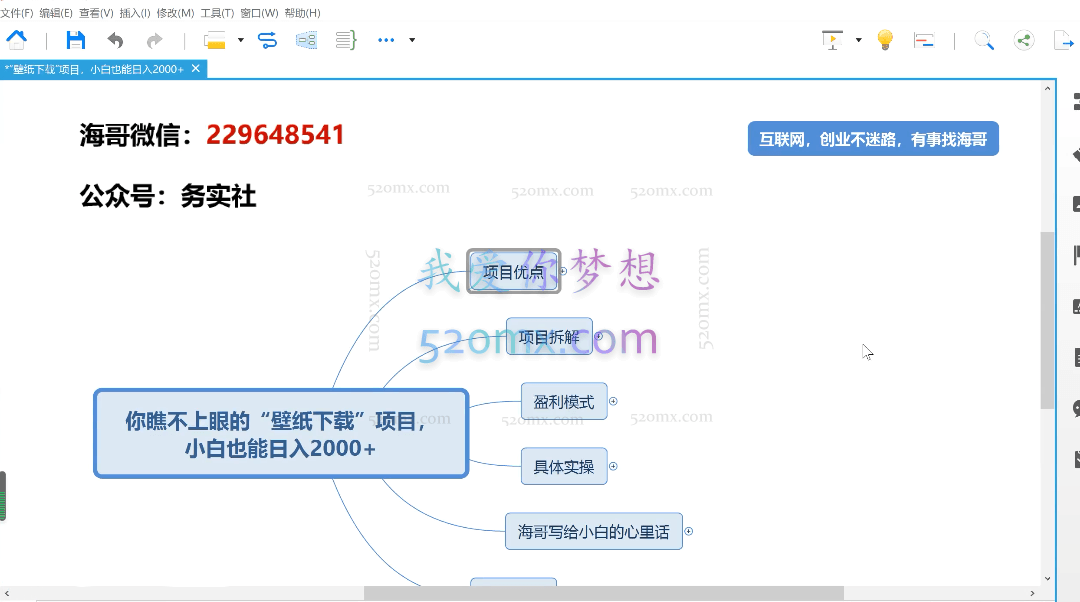Image resolution: width=1080 pixels, height=602 pixels.
Task: Open the search tool with the magnifier
Action: (x=983, y=40)
